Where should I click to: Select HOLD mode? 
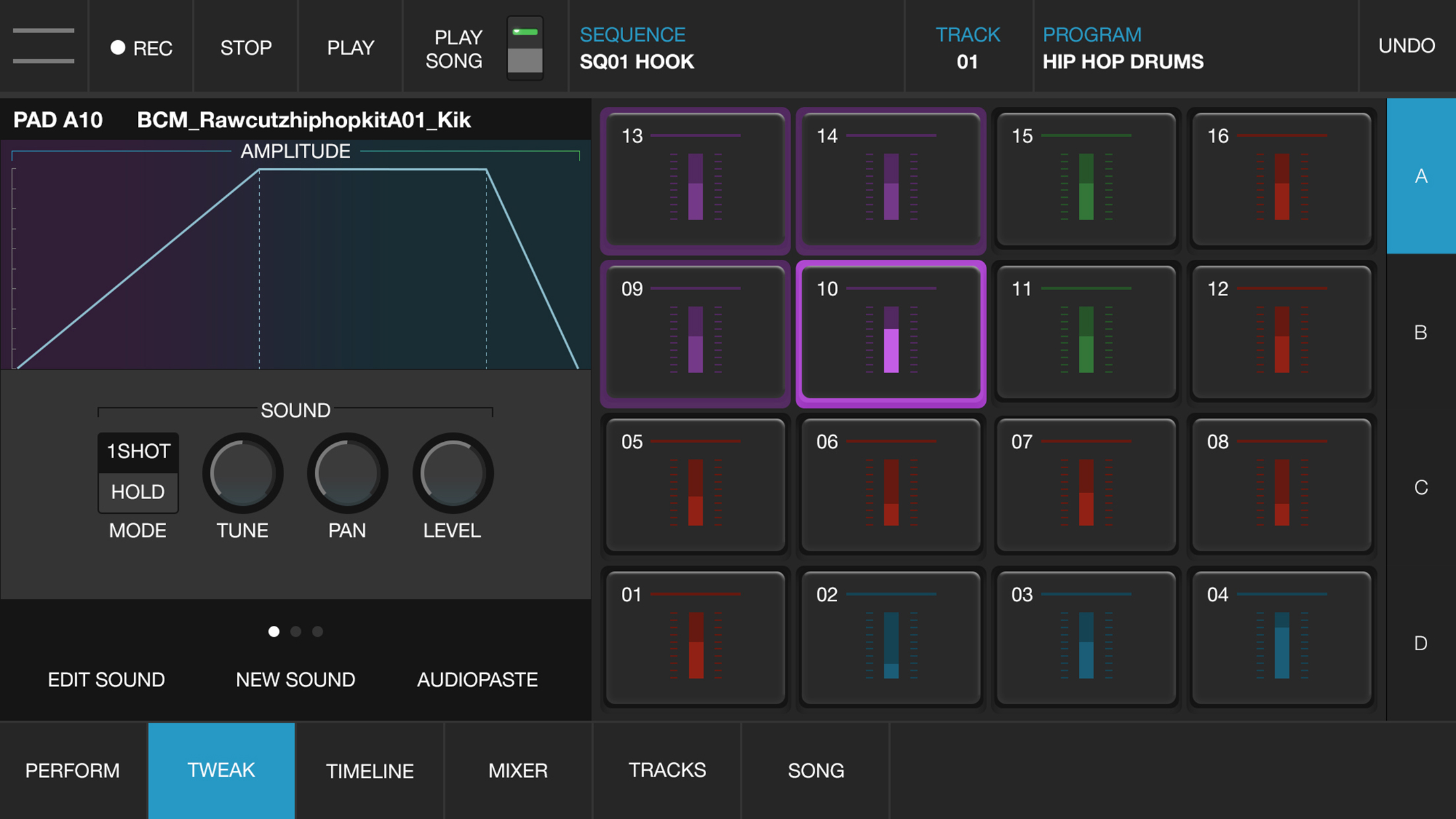click(138, 492)
